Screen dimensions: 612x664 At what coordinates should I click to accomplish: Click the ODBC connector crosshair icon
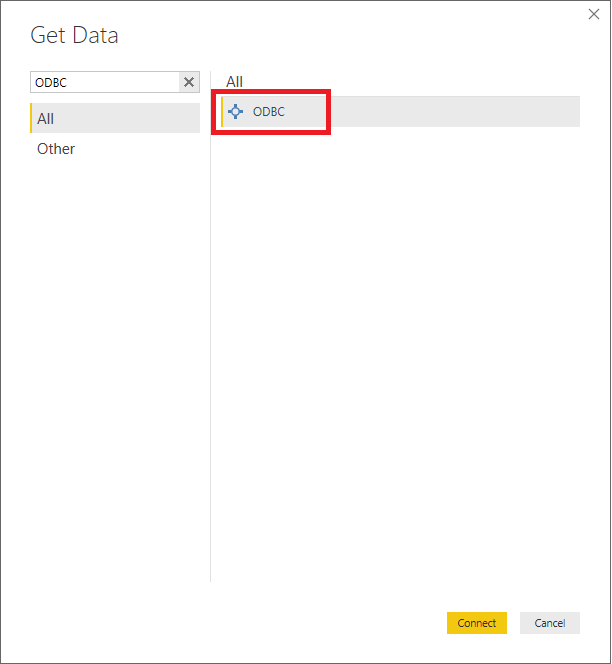(235, 112)
